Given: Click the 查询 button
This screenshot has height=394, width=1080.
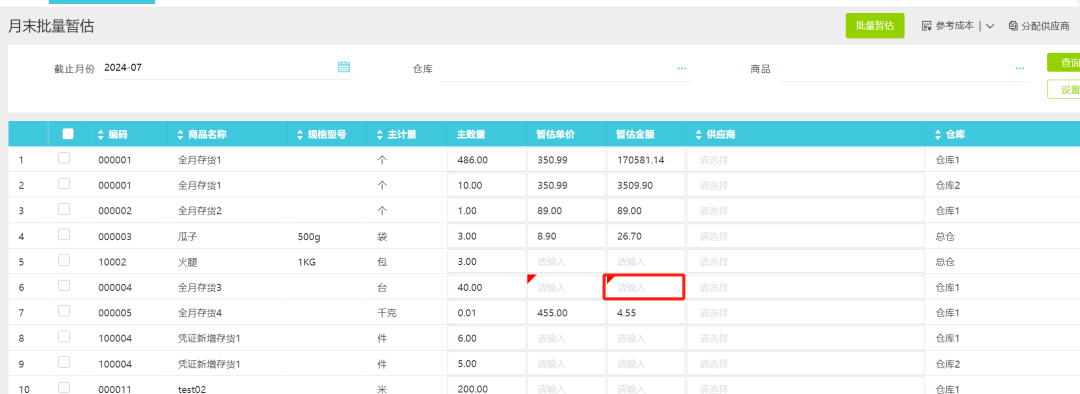Looking at the screenshot, I should (x=1064, y=63).
